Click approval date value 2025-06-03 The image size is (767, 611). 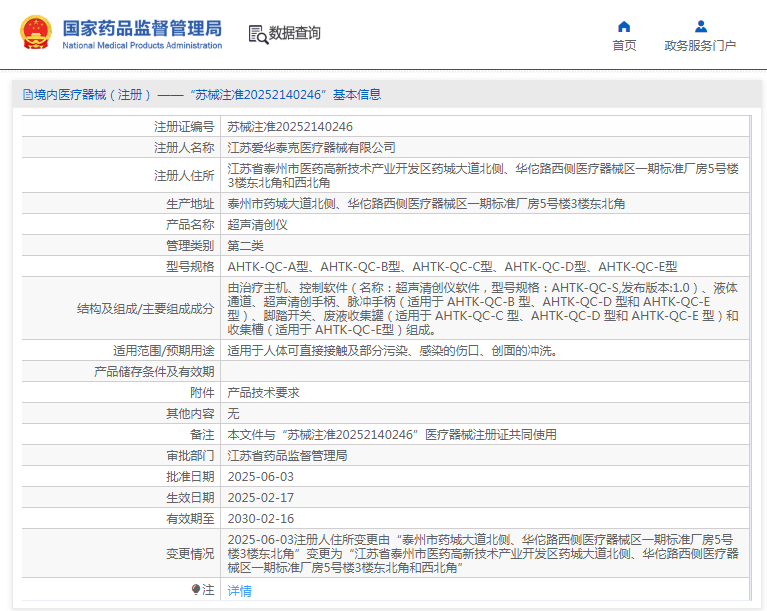(261, 477)
